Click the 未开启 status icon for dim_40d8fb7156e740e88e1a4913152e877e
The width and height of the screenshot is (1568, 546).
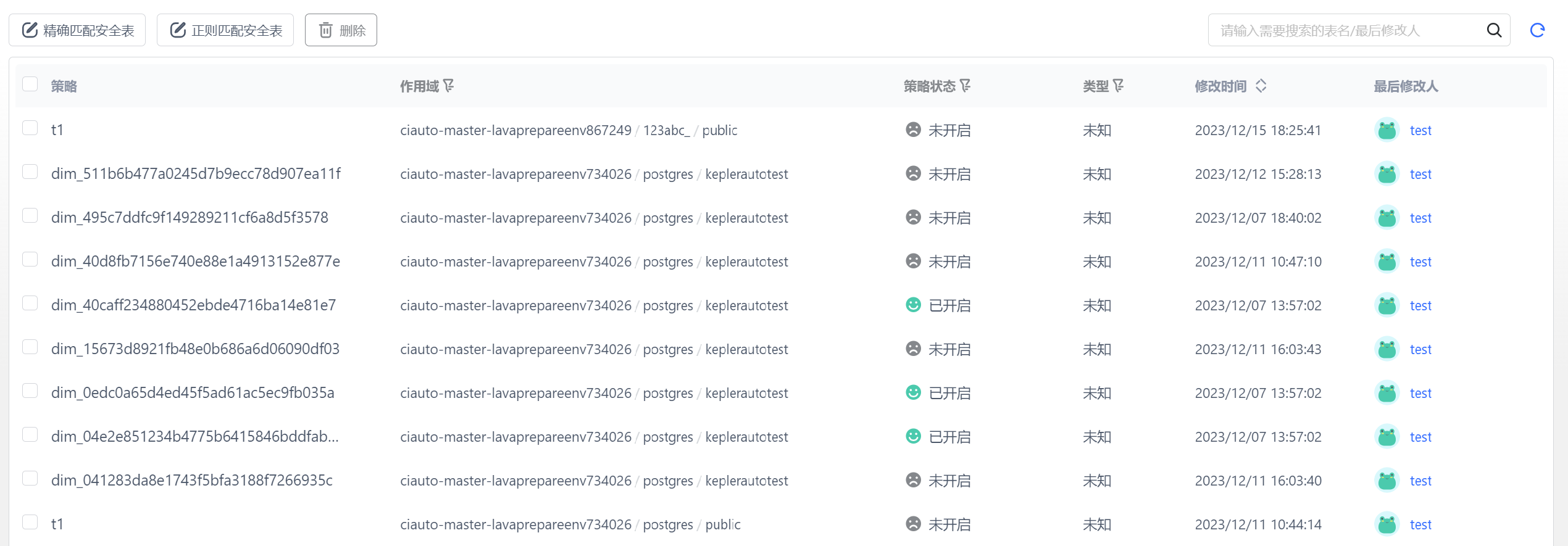tap(913, 261)
